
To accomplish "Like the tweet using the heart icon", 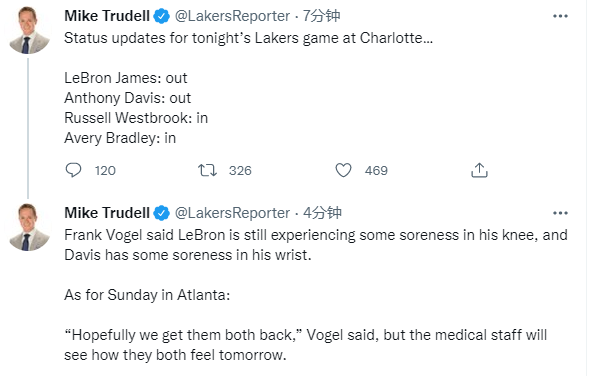I will [x=343, y=170].
